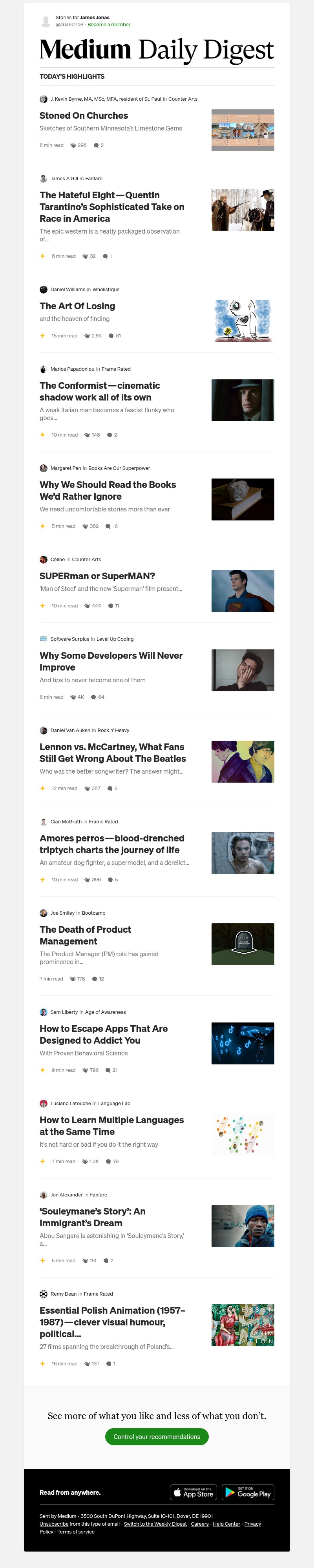
Task: Open The Hateful Eight article title
Action: pos(112,207)
